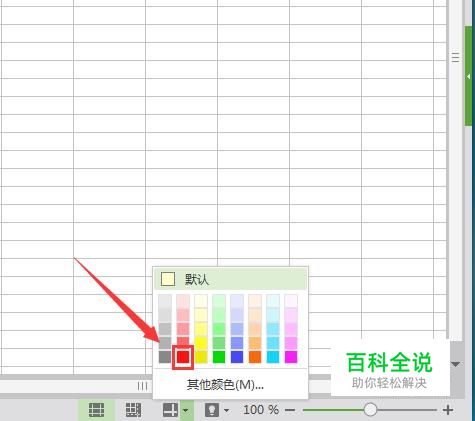
Task: Zoom in with the plus button
Action: 448,410
